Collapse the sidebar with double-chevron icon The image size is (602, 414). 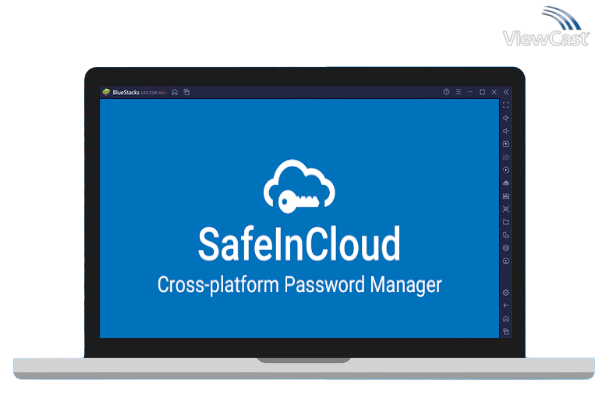coord(506,92)
